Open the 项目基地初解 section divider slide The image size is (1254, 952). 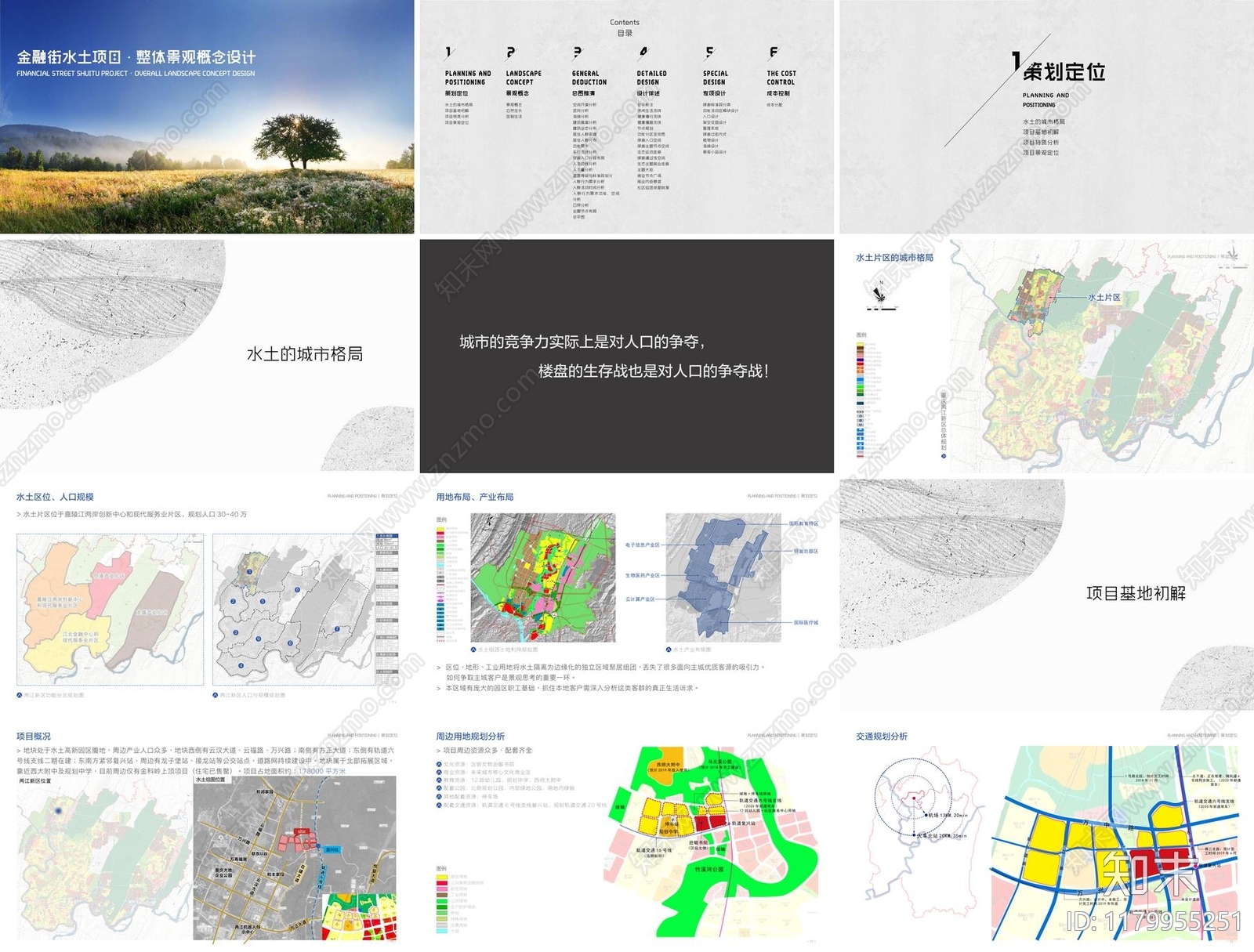pos(1046,595)
